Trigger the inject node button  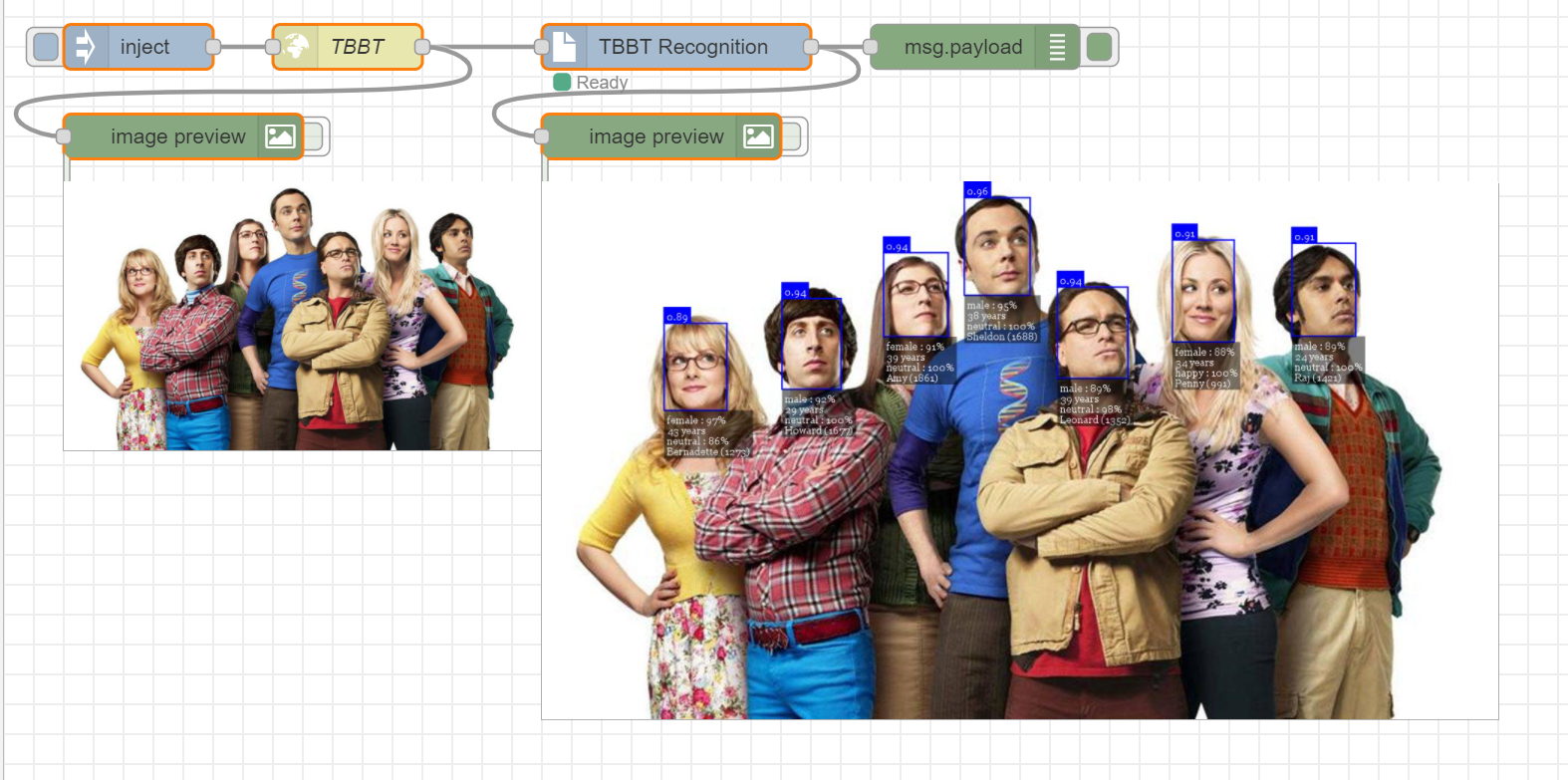(x=46, y=47)
